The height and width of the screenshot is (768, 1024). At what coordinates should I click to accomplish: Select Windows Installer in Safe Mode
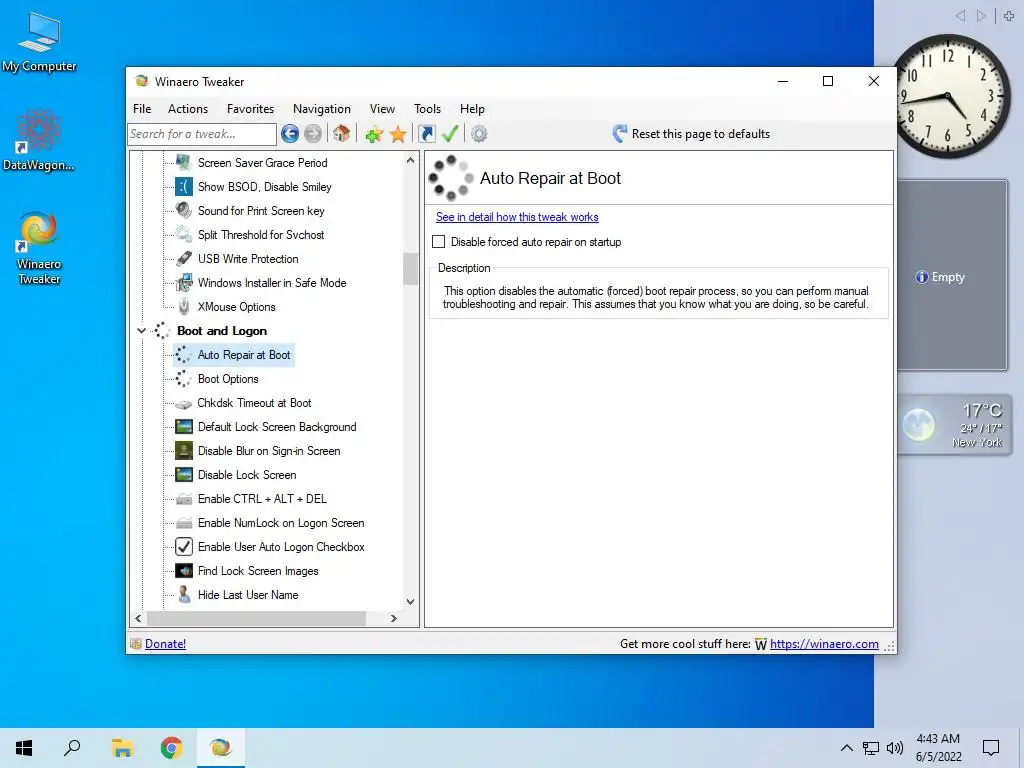coord(272,283)
